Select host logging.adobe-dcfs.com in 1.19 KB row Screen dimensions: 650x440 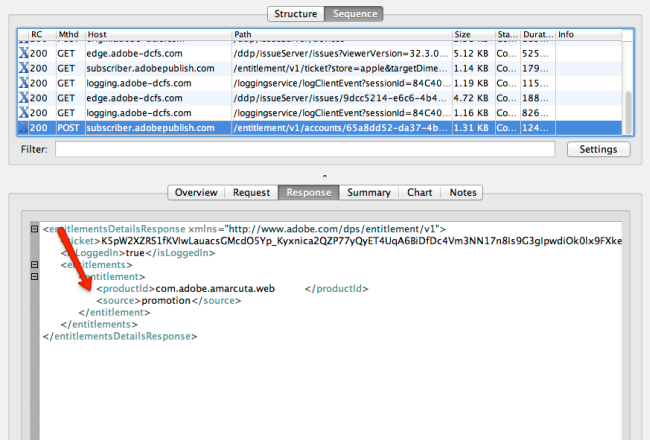tap(139, 83)
